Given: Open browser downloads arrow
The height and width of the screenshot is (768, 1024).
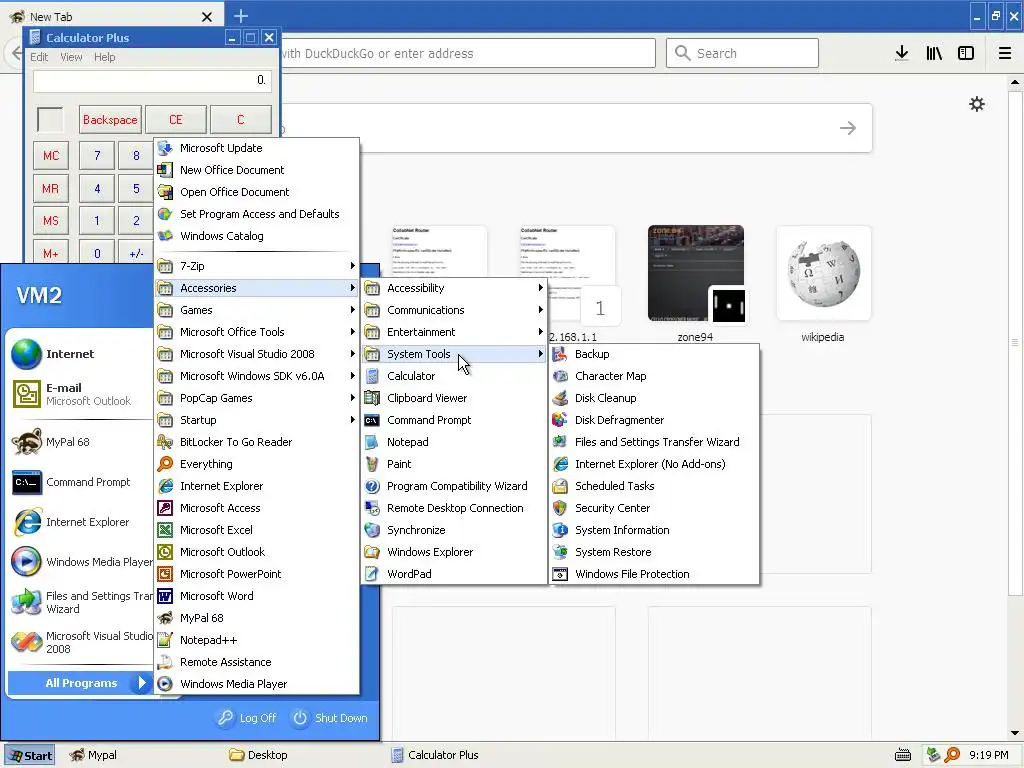Looking at the screenshot, I should tap(902, 53).
